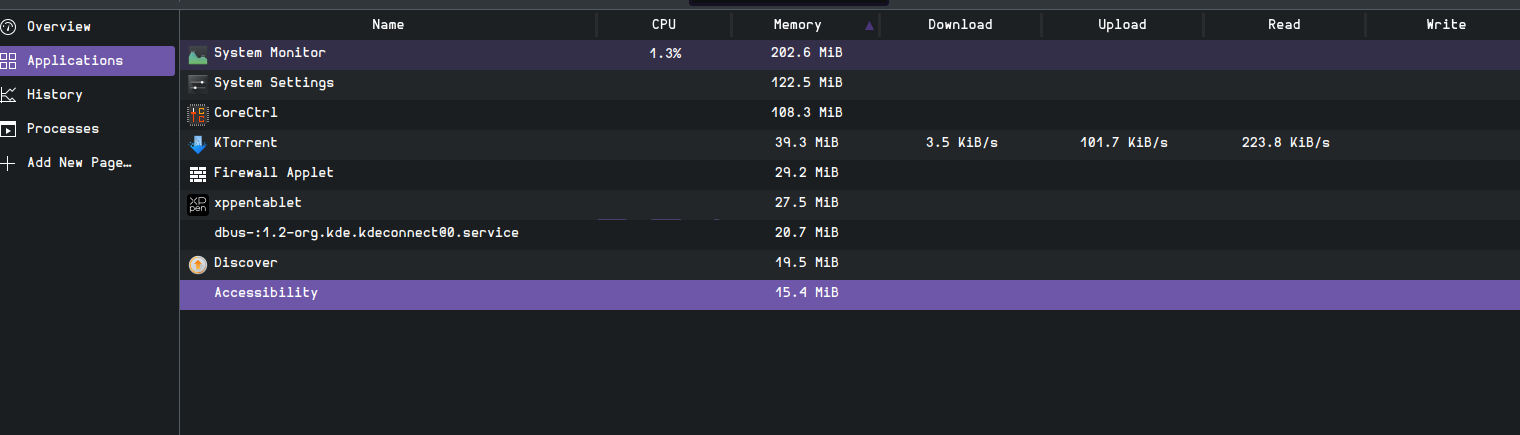
Task: Sort the list by CPU column
Action: (x=664, y=25)
